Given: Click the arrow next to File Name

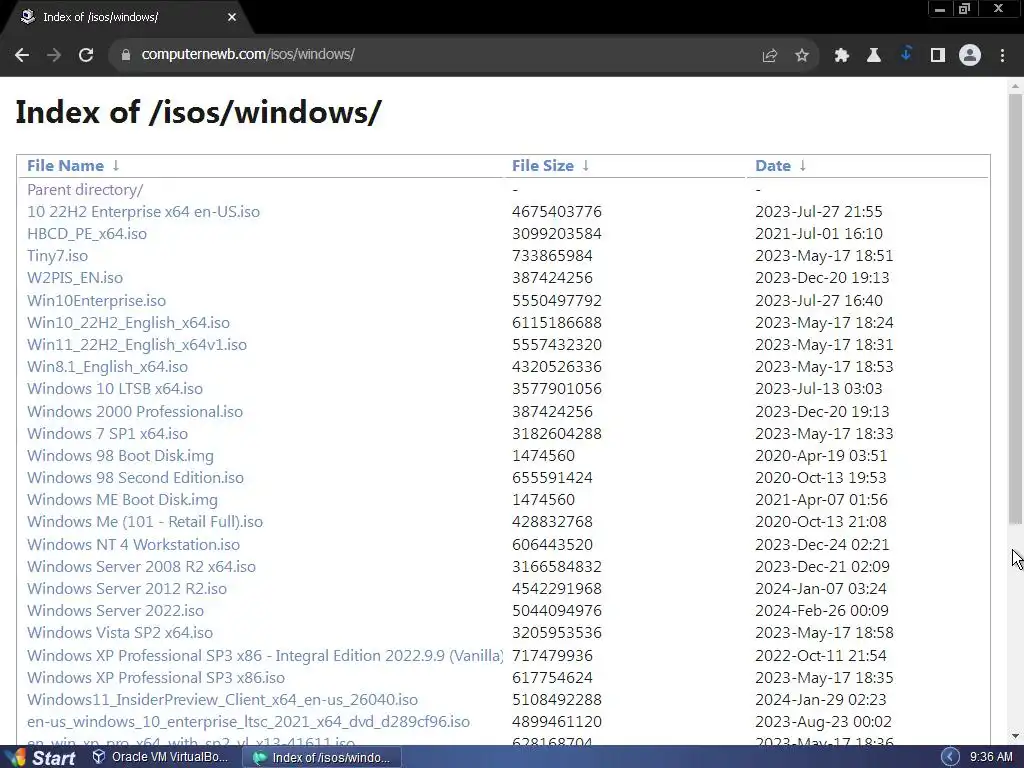Looking at the screenshot, I should [x=116, y=166].
